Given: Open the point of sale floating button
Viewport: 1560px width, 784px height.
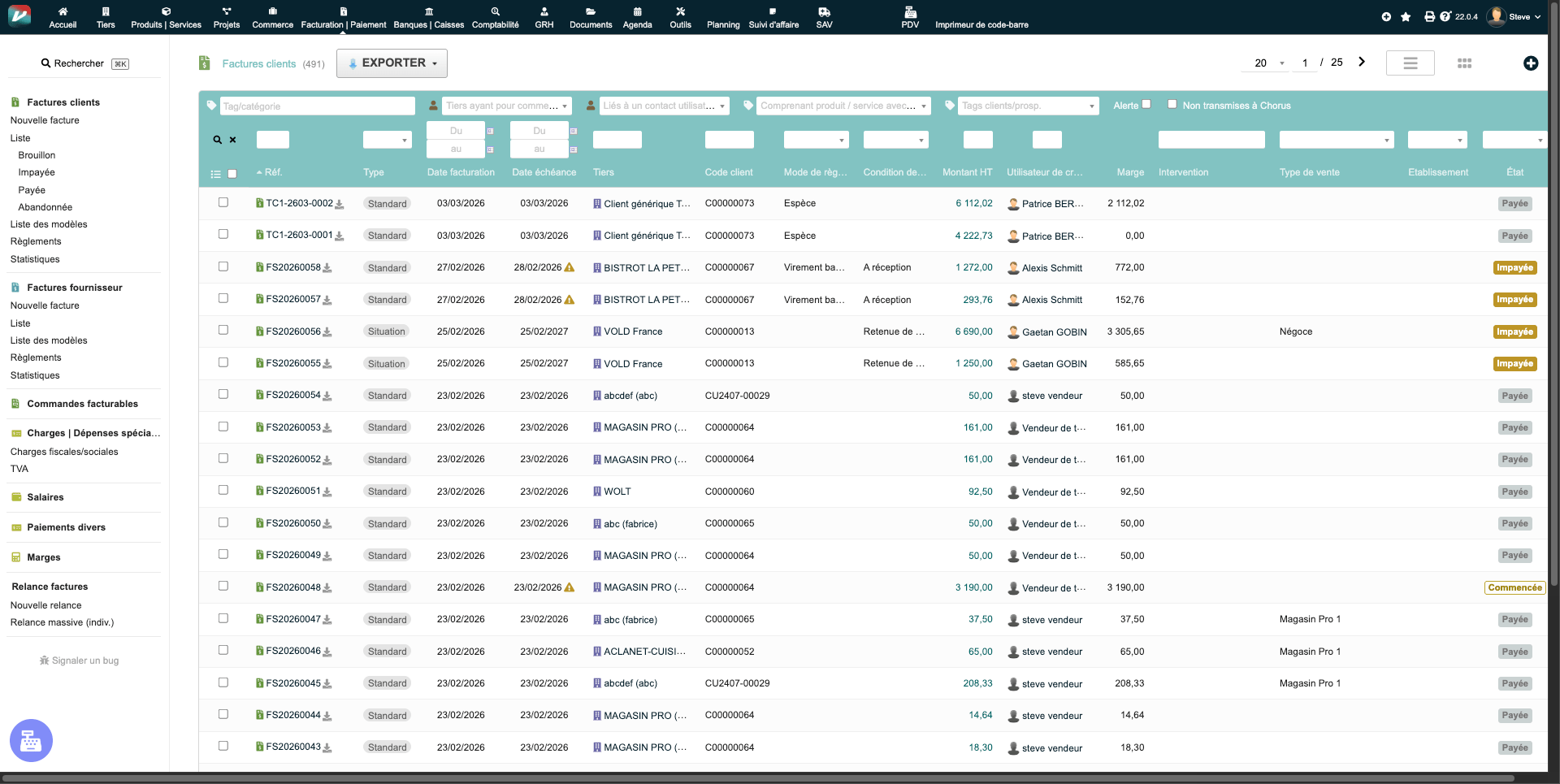Looking at the screenshot, I should (x=31, y=740).
